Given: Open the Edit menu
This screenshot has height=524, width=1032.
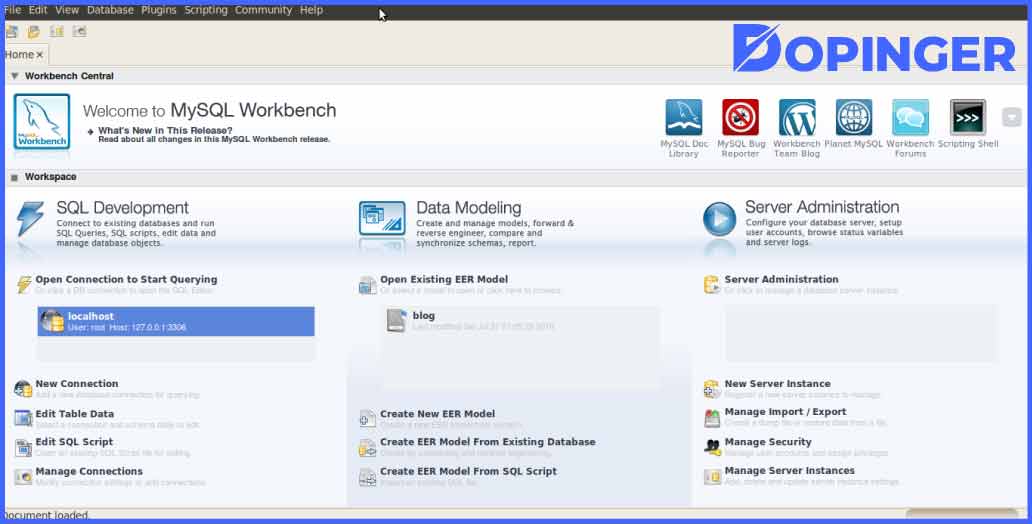Looking at the screenshot, I should (38, 10).
